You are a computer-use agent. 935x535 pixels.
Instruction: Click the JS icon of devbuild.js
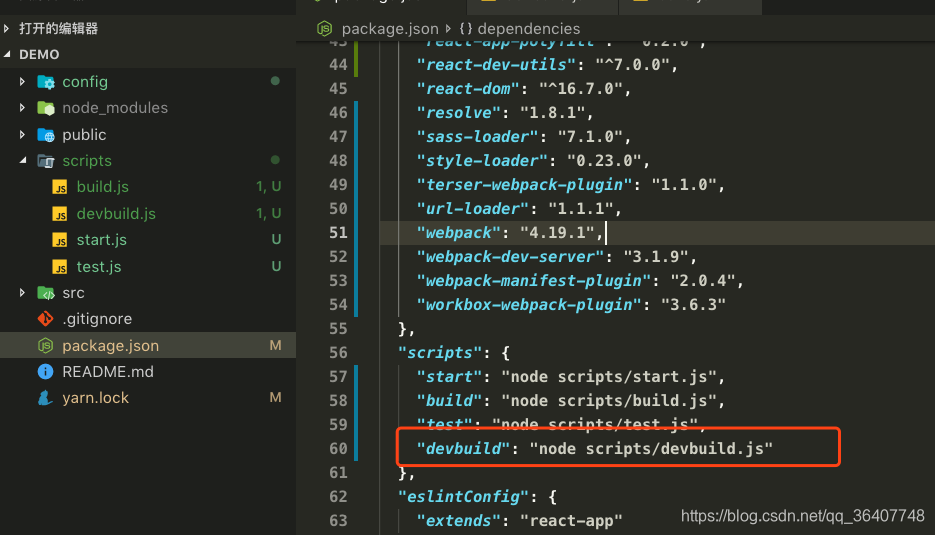(60, 214)
